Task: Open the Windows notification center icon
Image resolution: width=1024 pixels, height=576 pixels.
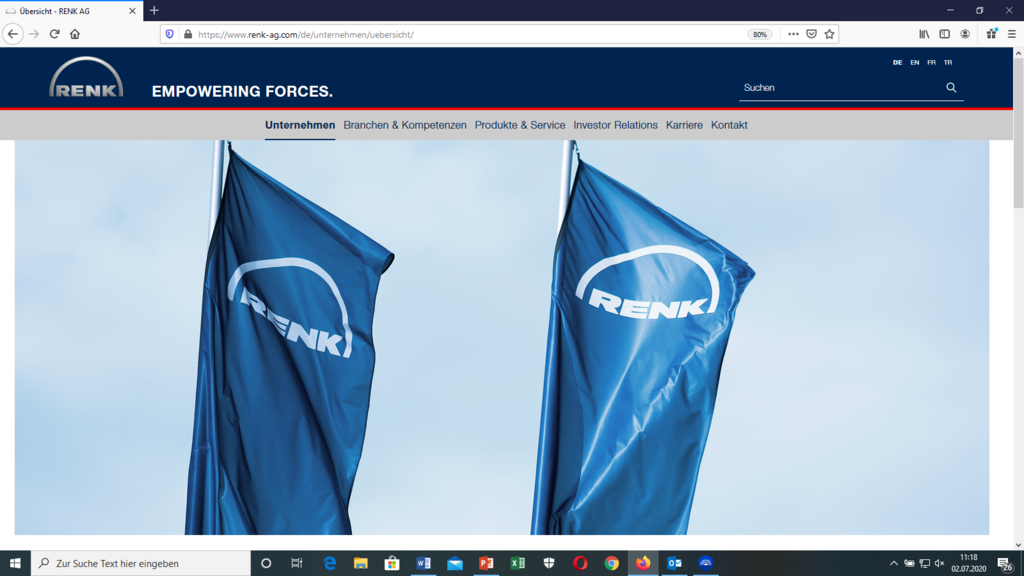Action: click(x=1006, y=563)
